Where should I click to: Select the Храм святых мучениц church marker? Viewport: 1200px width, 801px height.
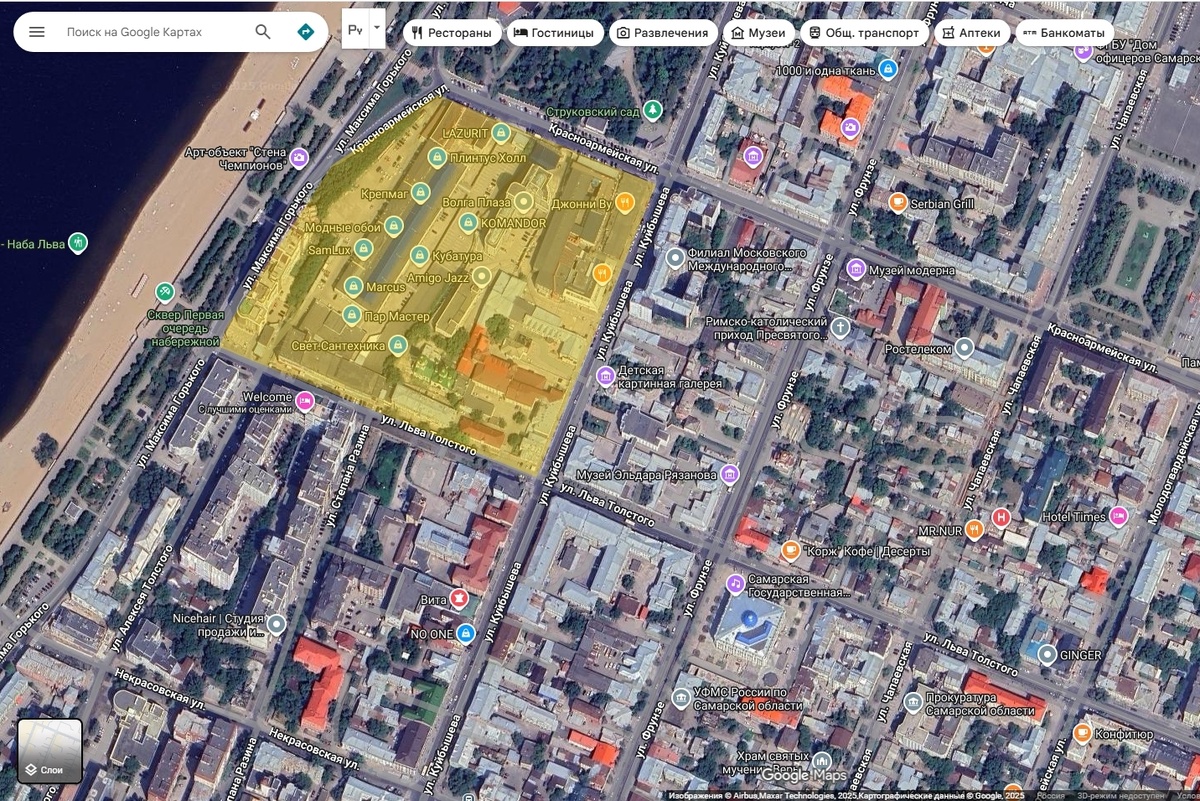coord(822,762)
